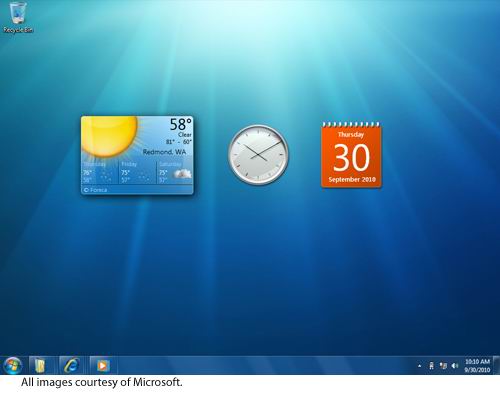The image size is (500, 396).
Task: Click the 58° current temperature
Action: [x=181, y=124]
